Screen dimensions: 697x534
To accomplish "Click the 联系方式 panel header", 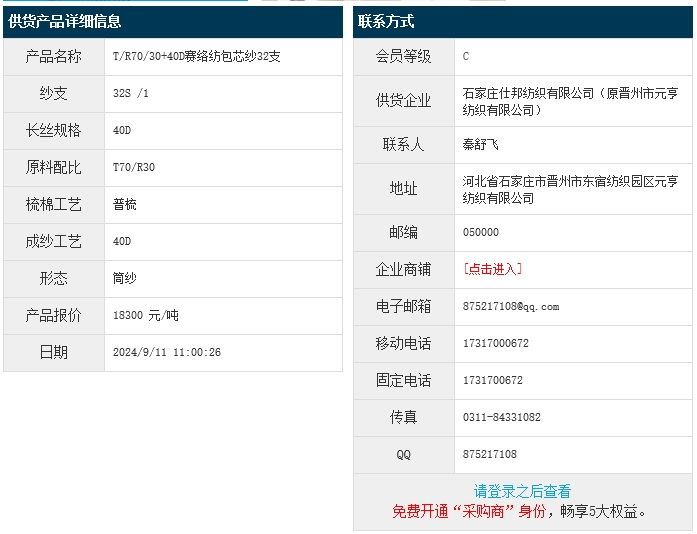I will click(x=386, y=21).
